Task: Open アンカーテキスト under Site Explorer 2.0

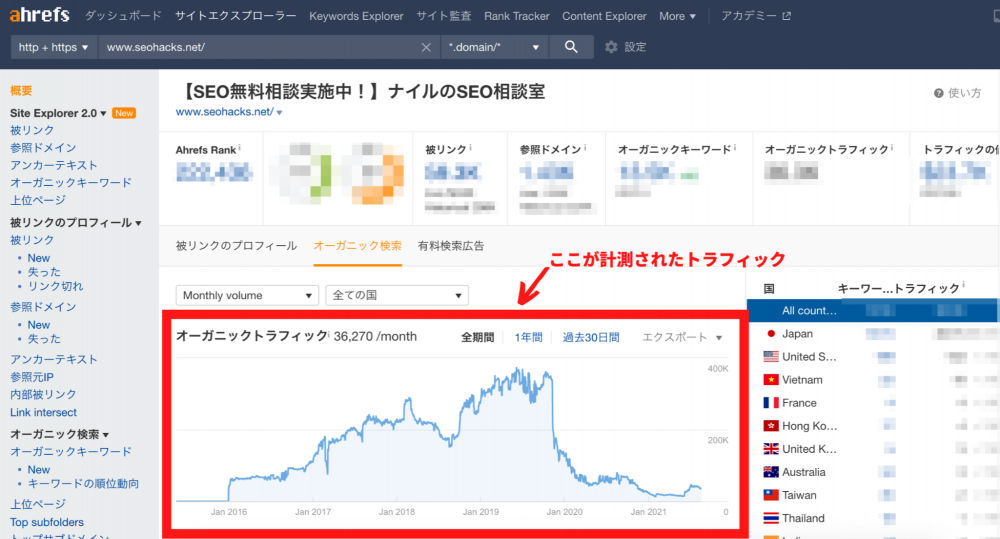Action: click(x=54, y=165)
